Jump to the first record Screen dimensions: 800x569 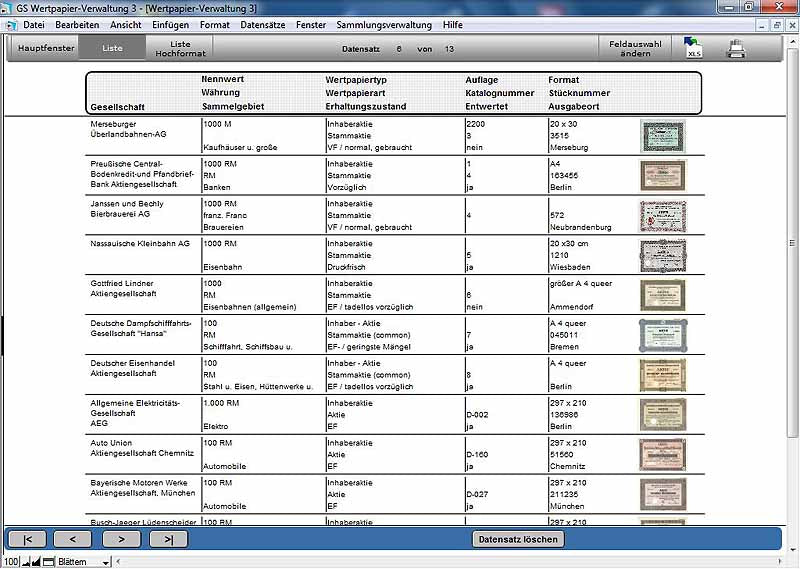coord(27,539)
